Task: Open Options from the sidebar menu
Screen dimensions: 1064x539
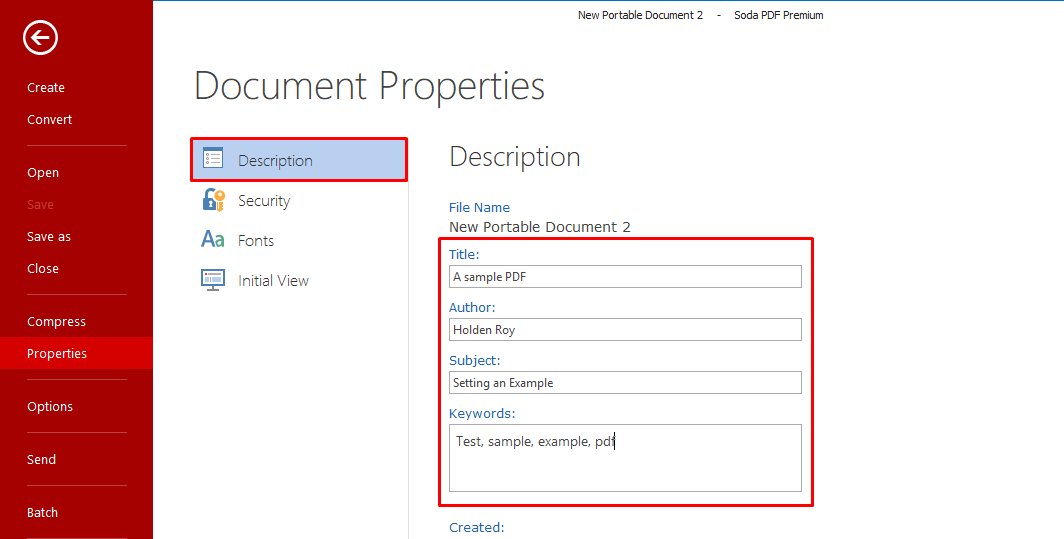Action: [50, 407]
